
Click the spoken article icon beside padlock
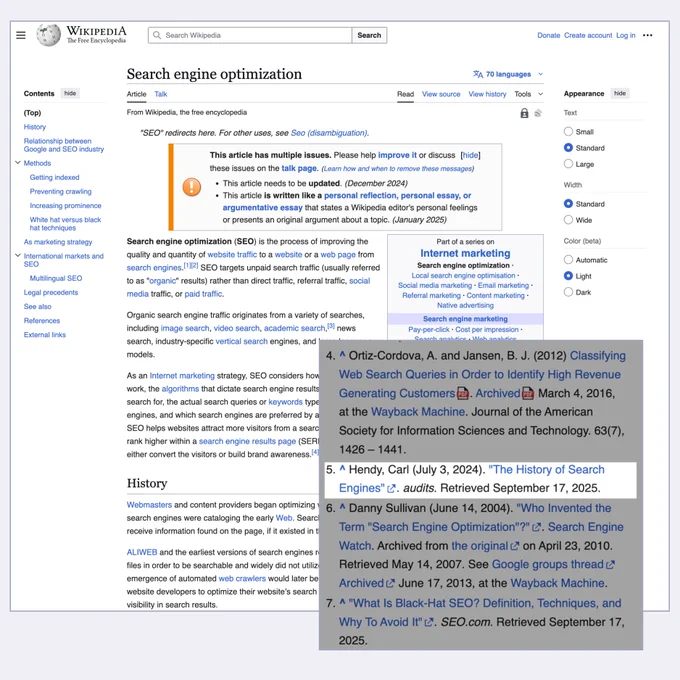click(x=538, y=113)
